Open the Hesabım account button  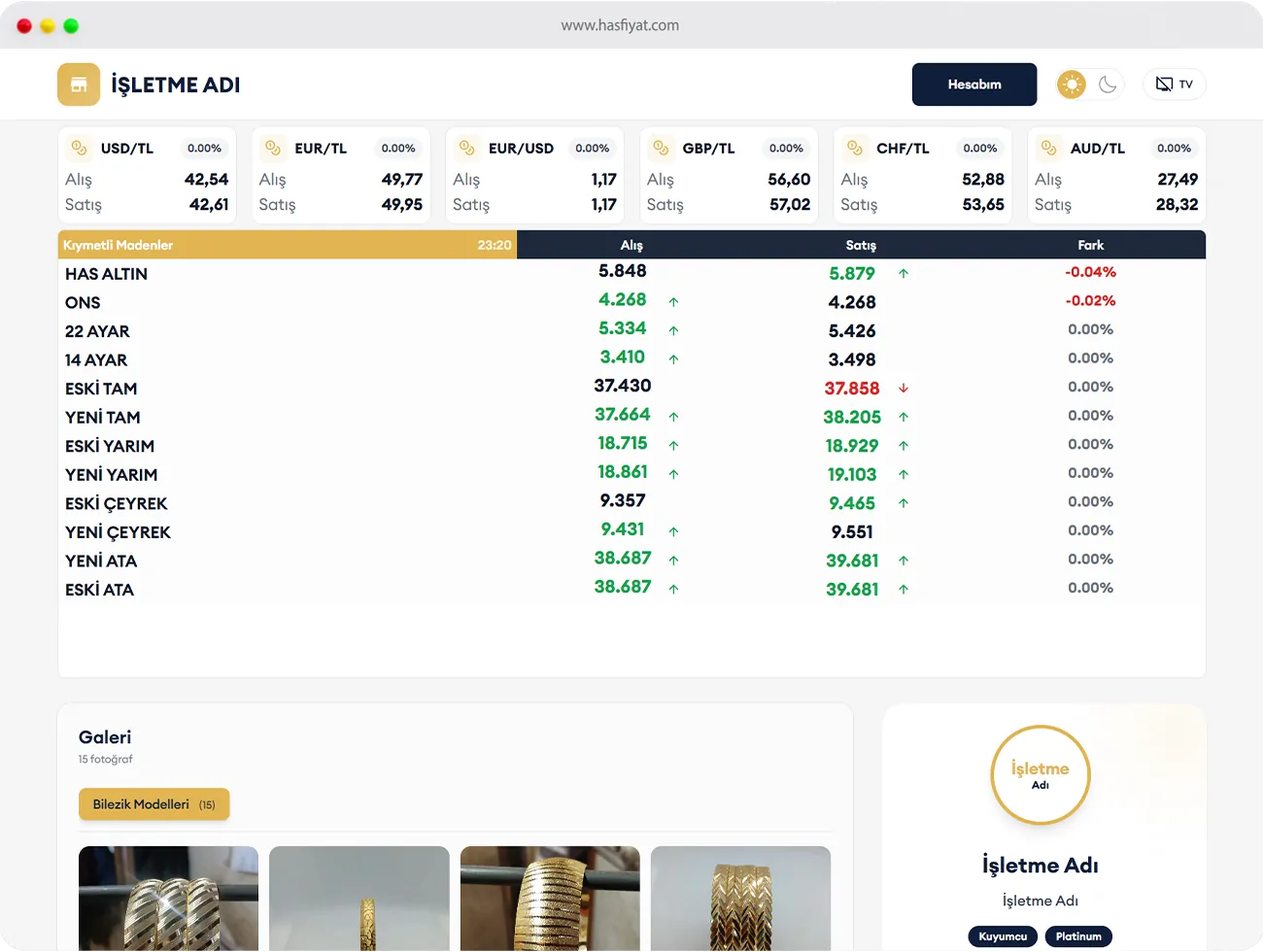click(x=974, y=85)
